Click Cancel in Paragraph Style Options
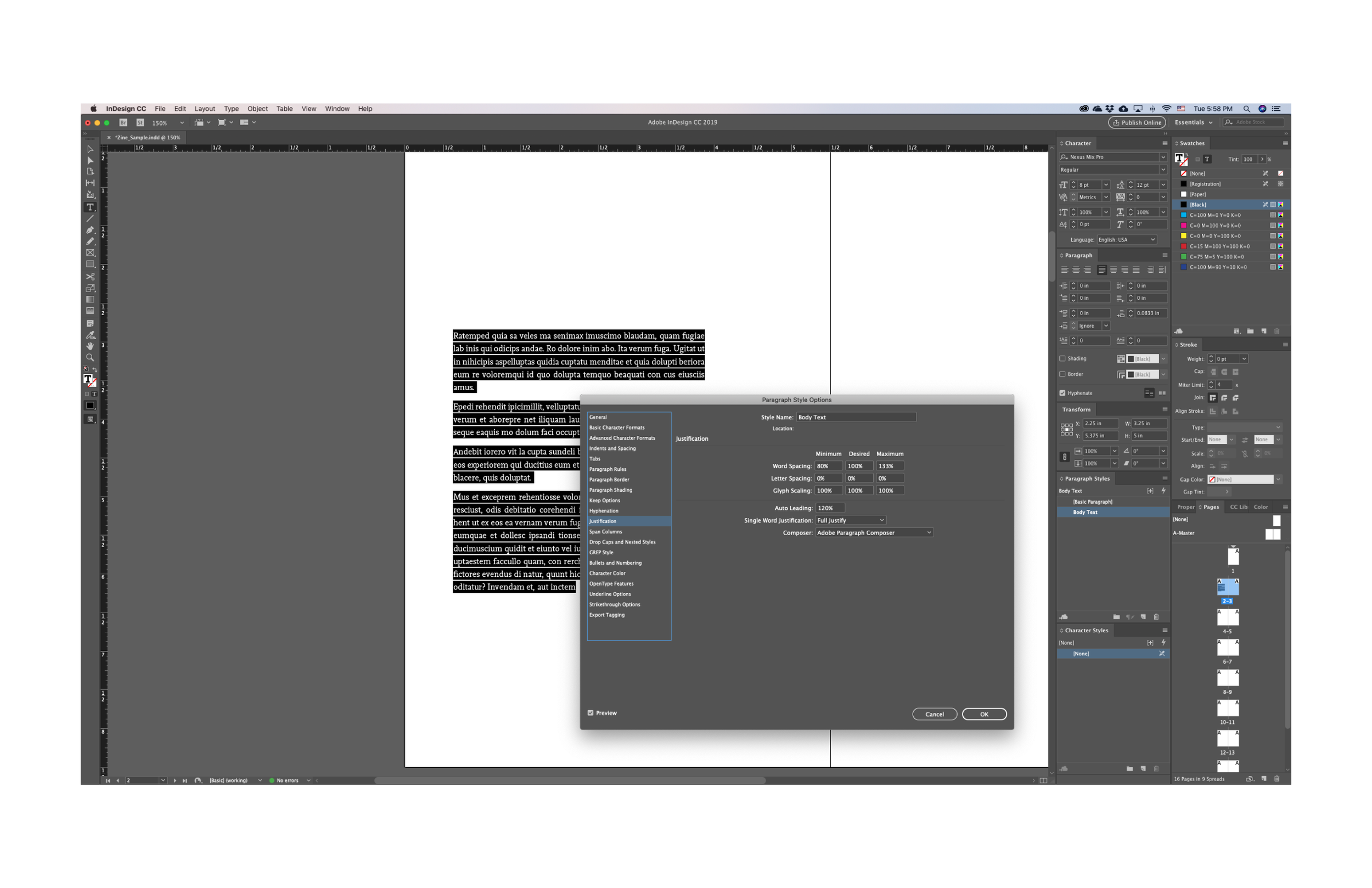 tap(935, 714)
